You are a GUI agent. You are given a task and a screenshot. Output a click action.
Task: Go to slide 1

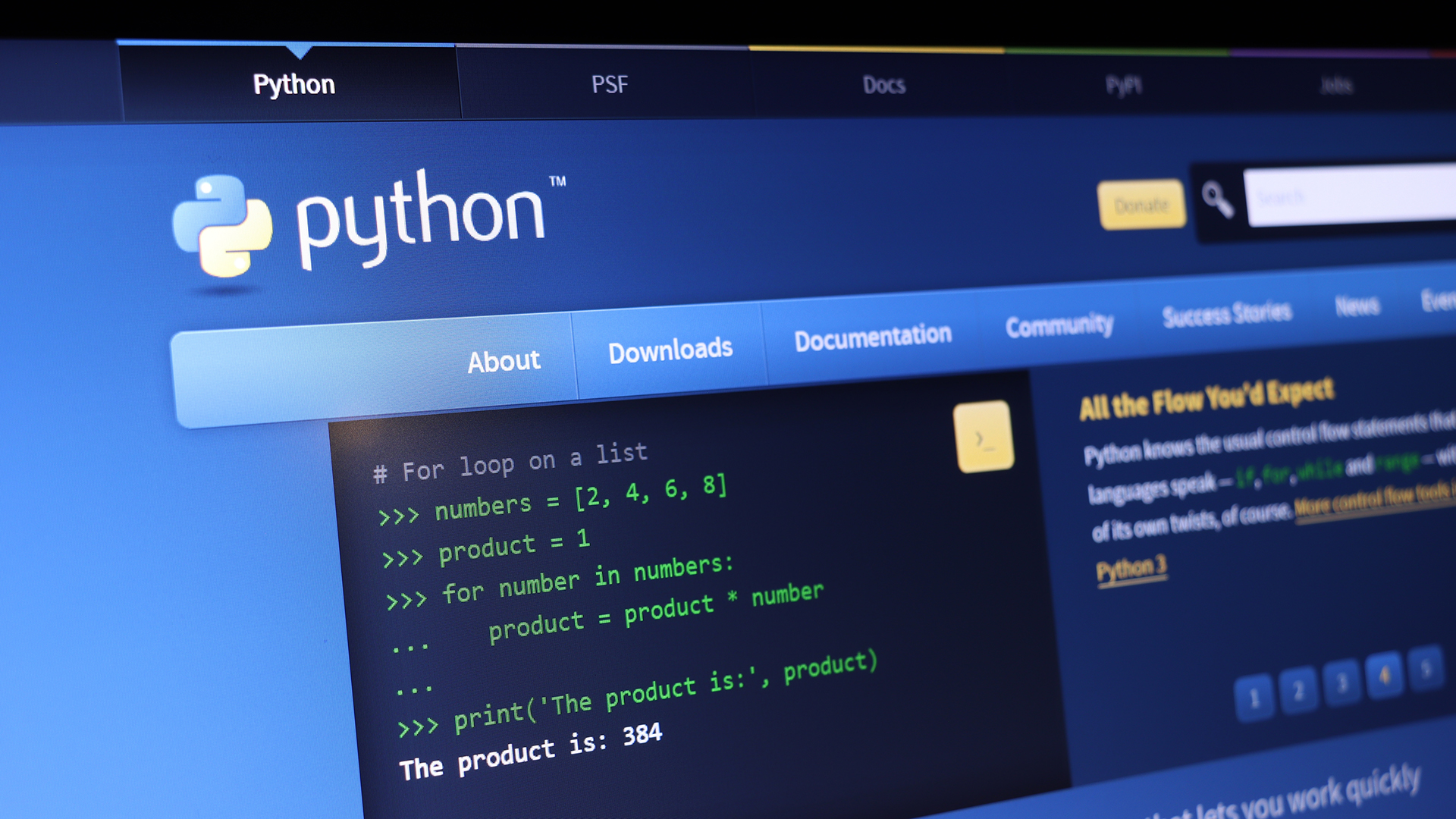click(x=1254, y=697)
